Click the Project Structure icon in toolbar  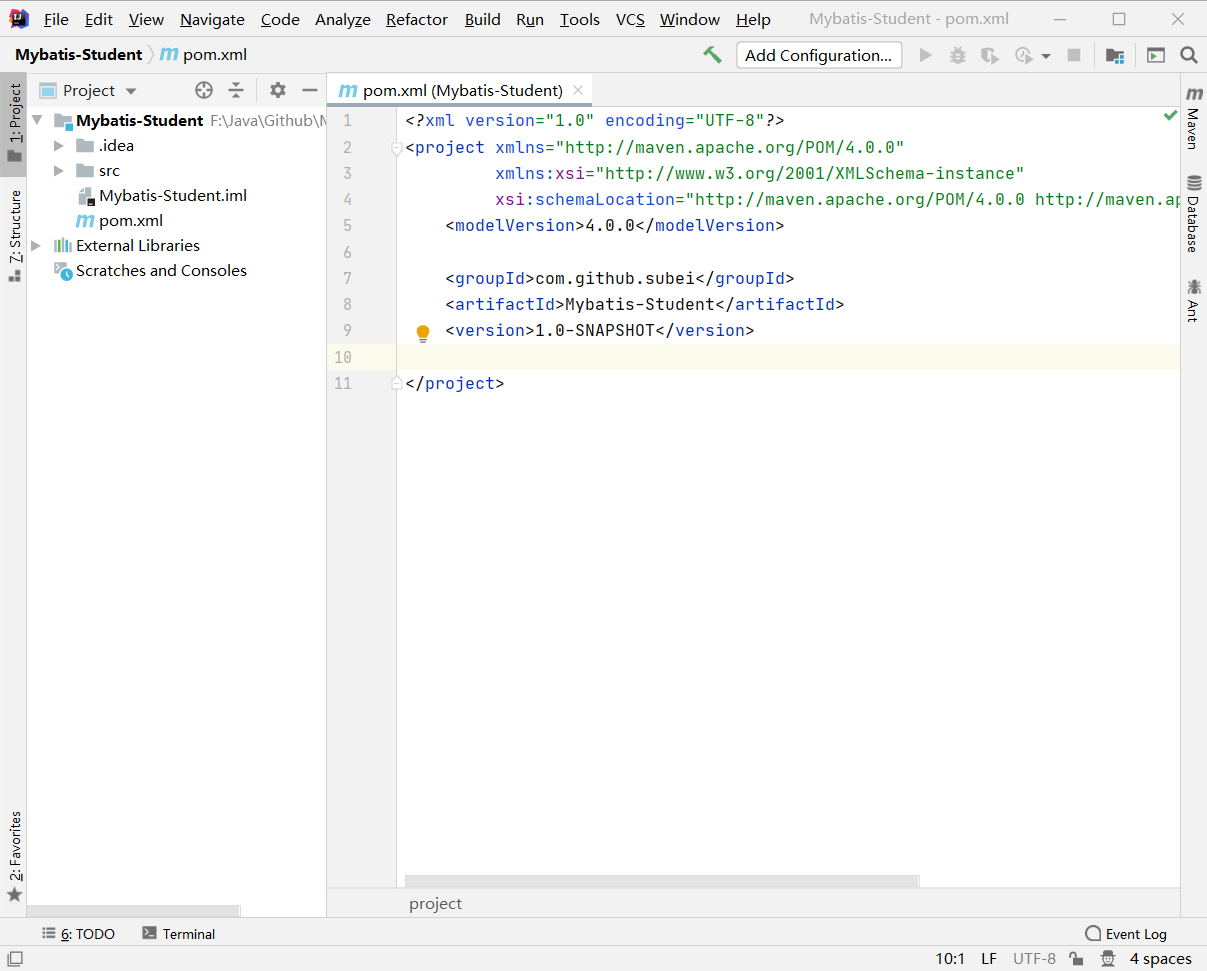point(1115,56)
